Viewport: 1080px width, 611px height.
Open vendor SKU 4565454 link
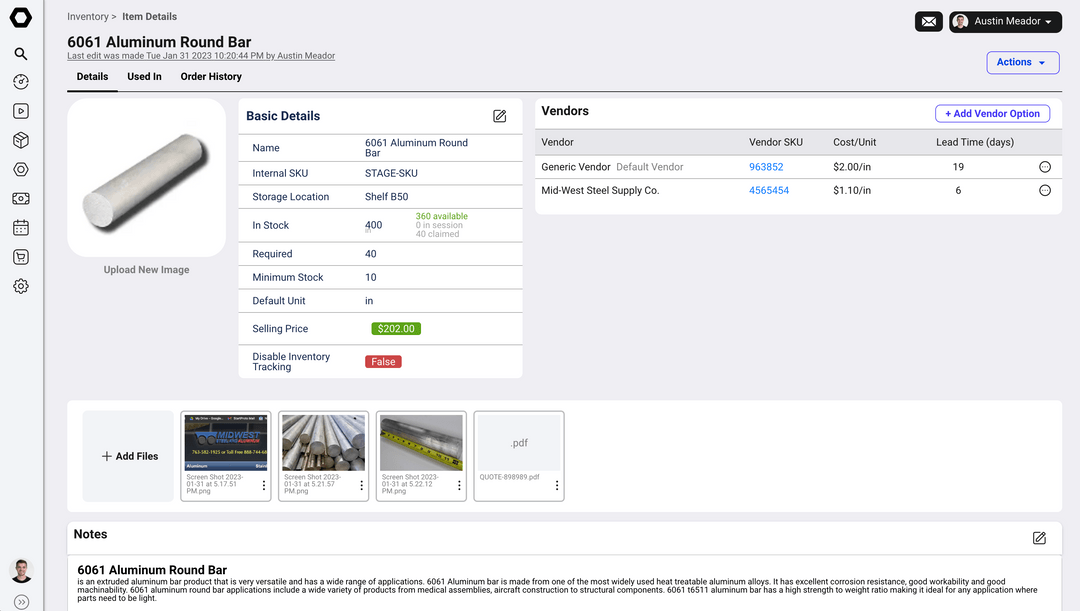(769, 191)
